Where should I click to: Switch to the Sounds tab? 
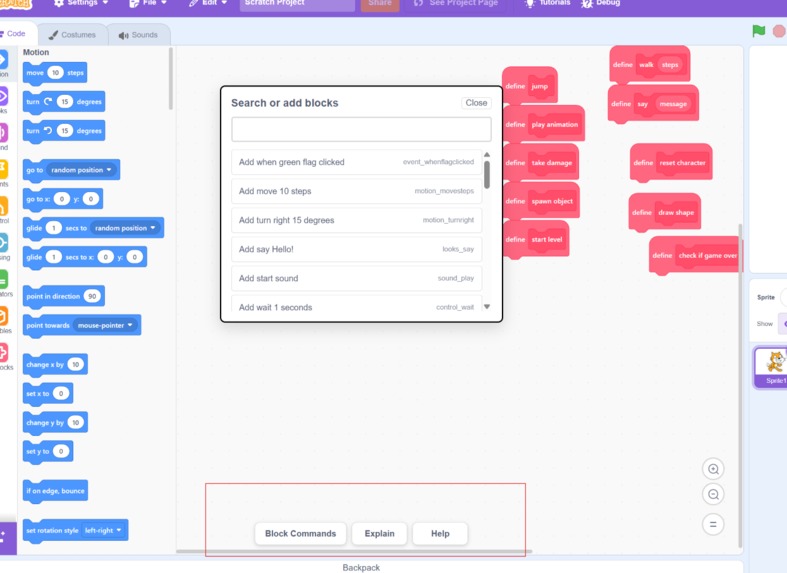tap(138, 35)
